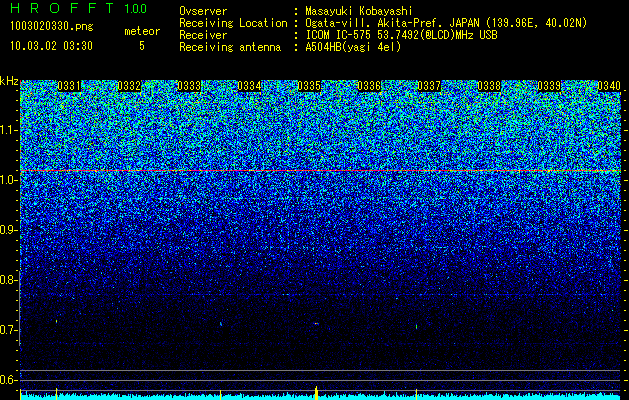629x400 pixels.
Task: Click the 0335 time marker
Action: [309, 86]
